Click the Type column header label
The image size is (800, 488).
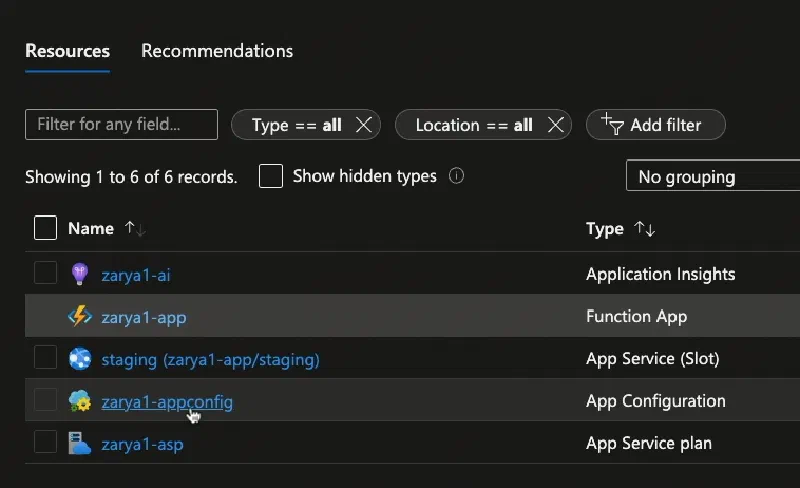coord(605,229)
